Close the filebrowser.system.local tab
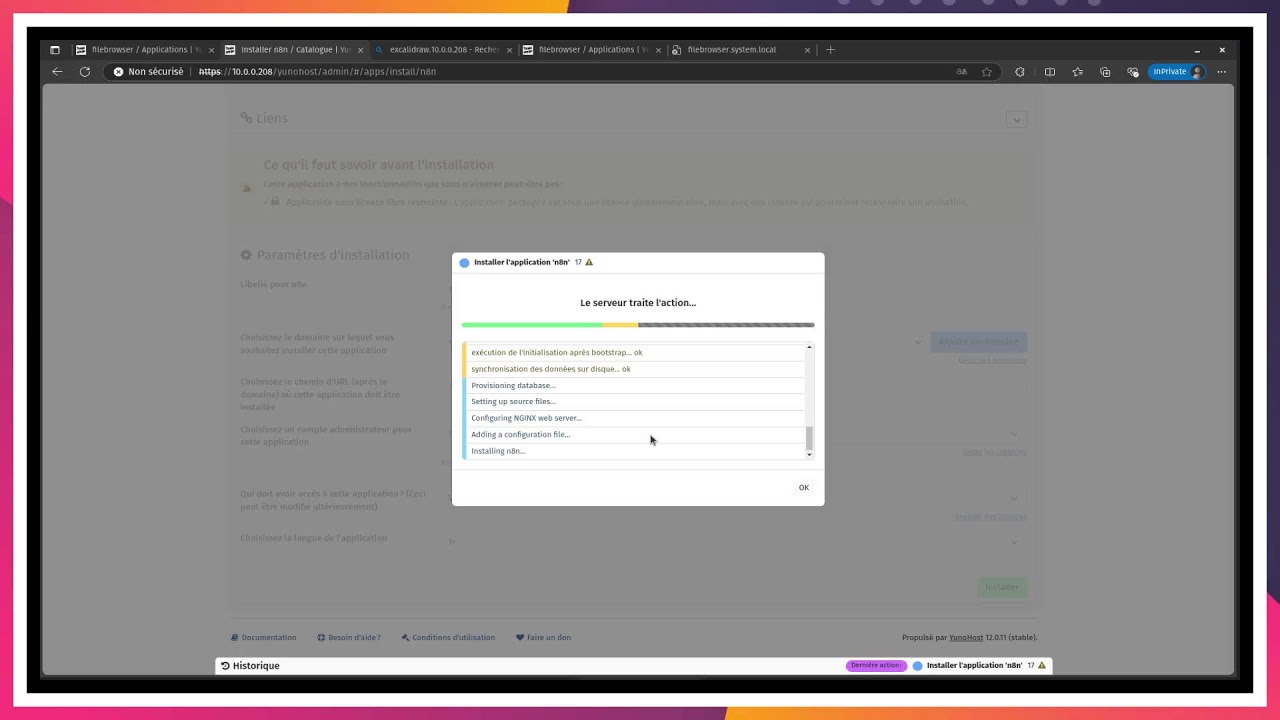Viewport: 1280px width, 720px height. 806,50
